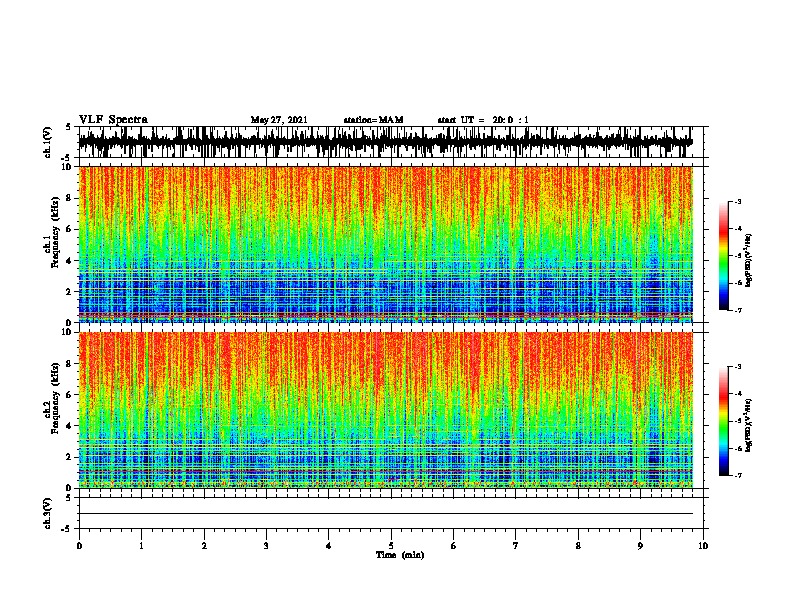Click the "-7" tick on ch.2 colorbar
The width and height of the screenshot is (792, 612).
click(x=738, y=476)
